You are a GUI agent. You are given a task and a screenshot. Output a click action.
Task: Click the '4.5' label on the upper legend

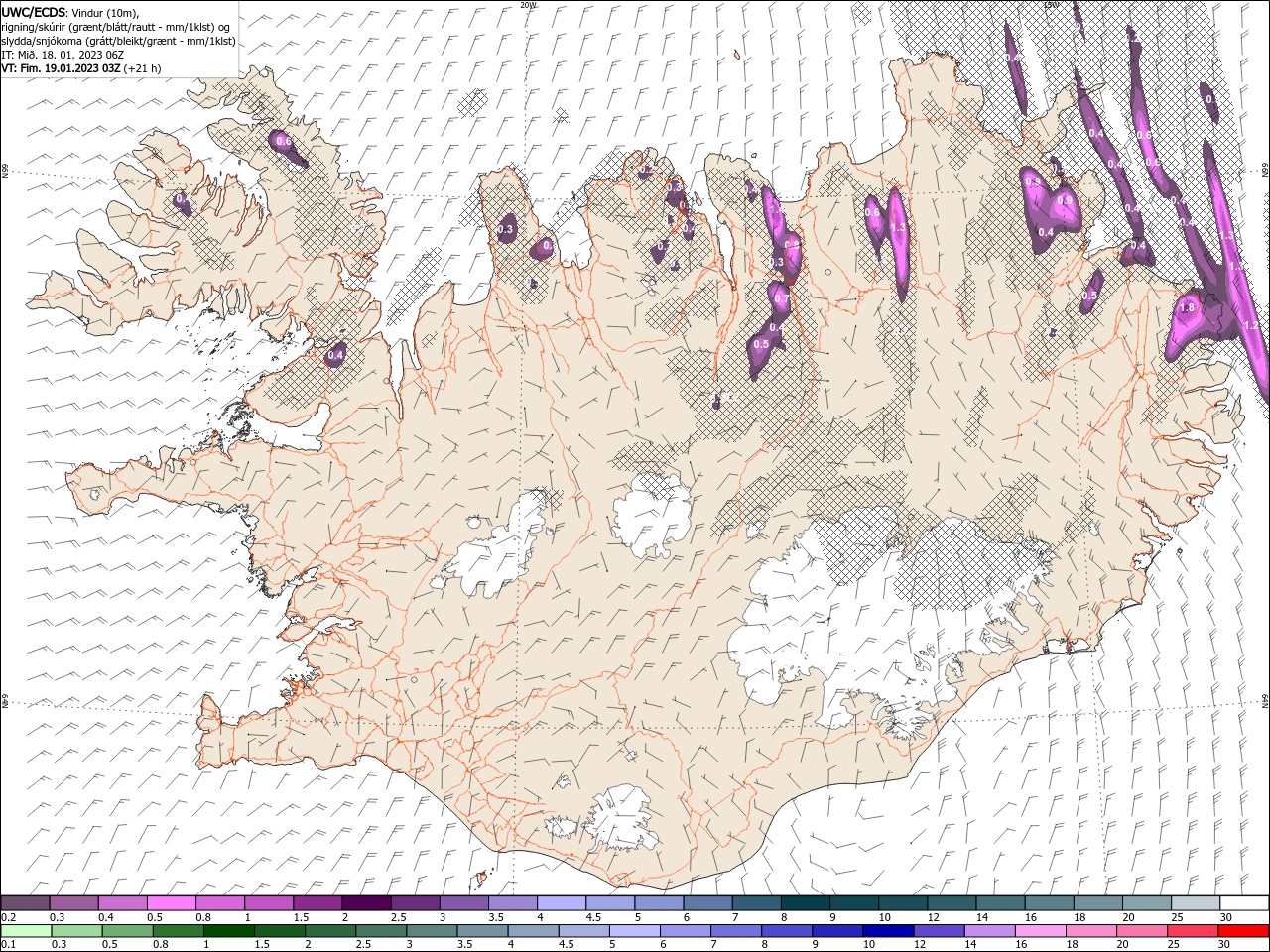pos(593,917)
